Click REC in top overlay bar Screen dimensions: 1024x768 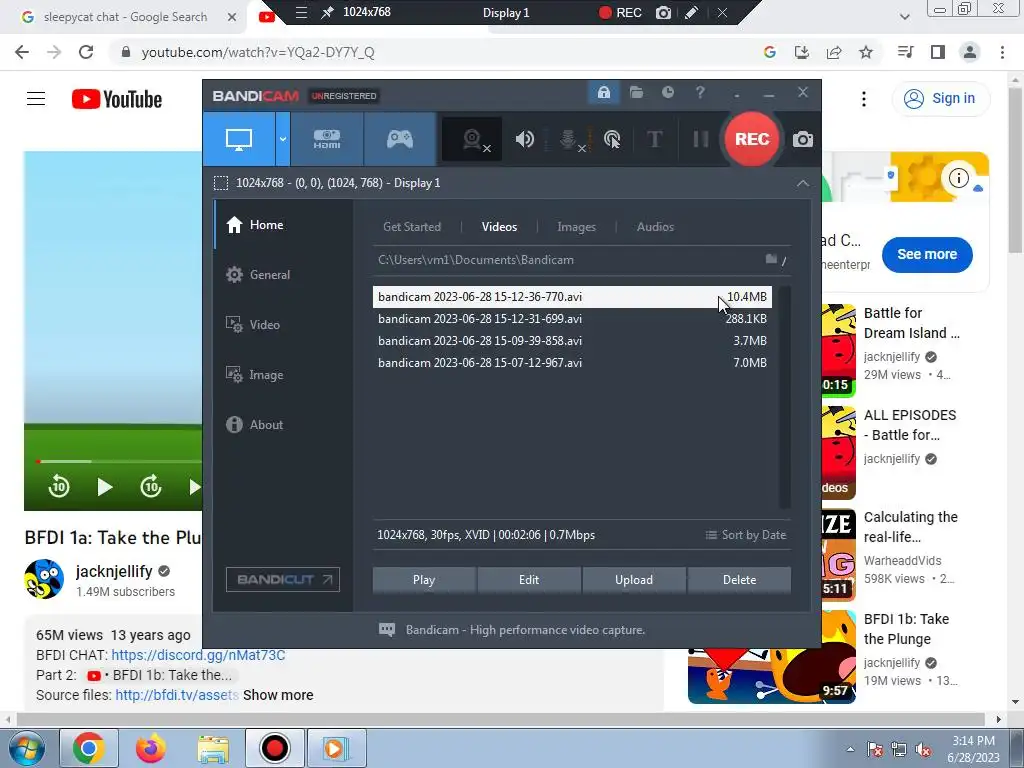coord(620,12)
